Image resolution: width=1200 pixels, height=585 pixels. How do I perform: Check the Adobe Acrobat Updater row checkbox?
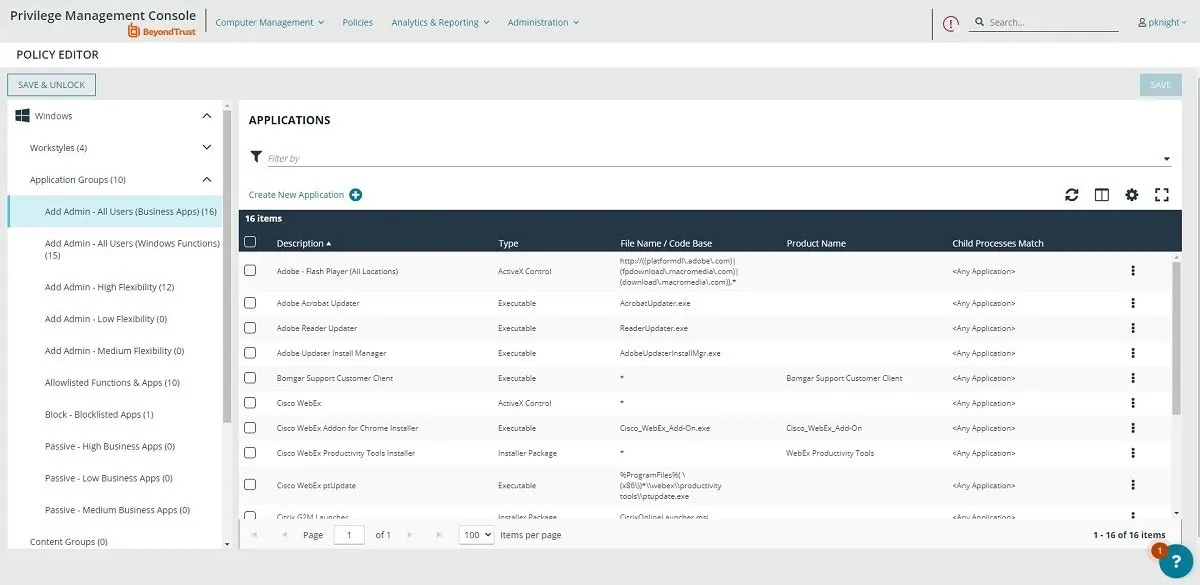[250, 303]
